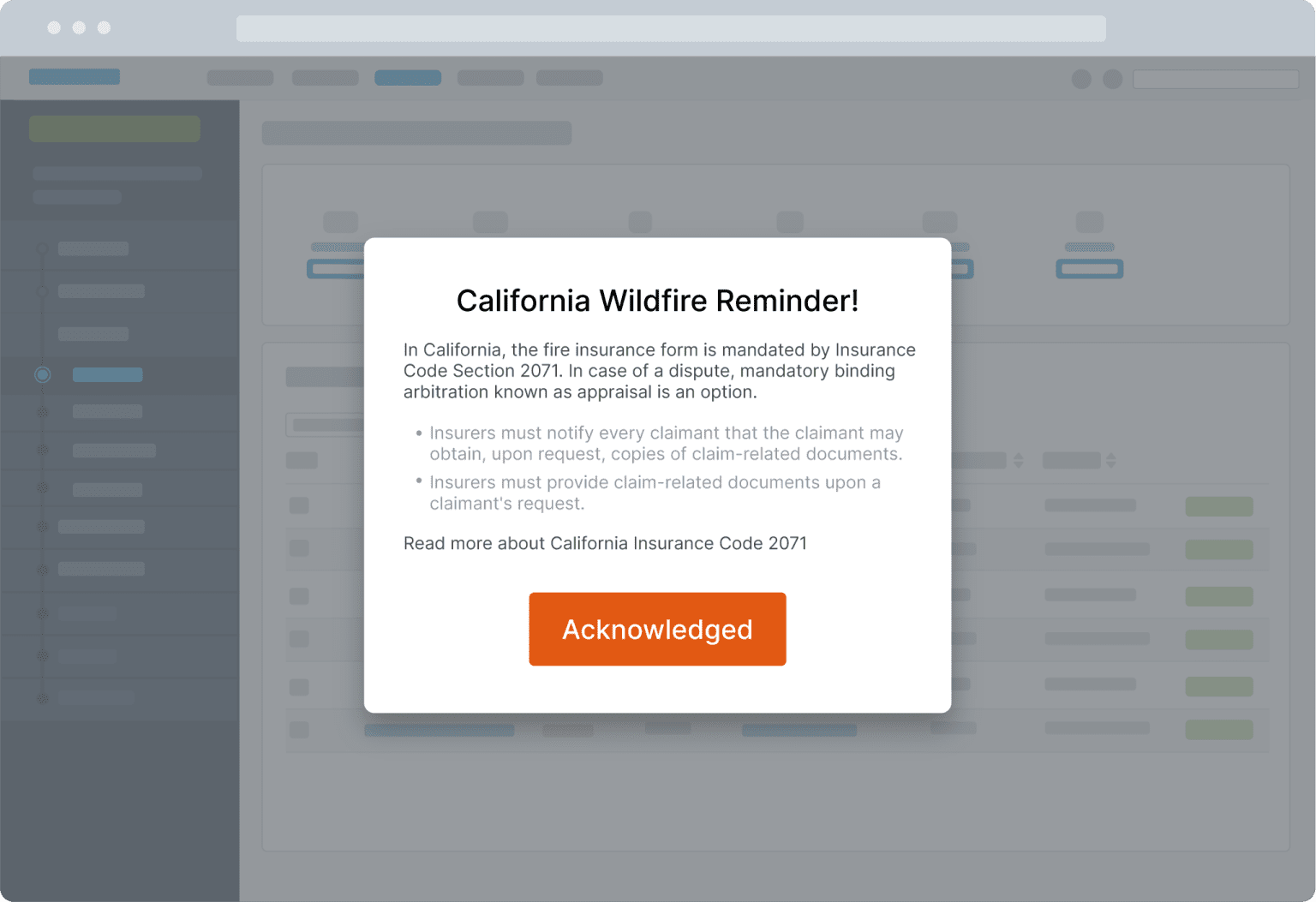1316x902 pixels.
Task: Open the Read more about California Insurance Code 2071 link
Action: pyautogui.click(x=605, y=543)
